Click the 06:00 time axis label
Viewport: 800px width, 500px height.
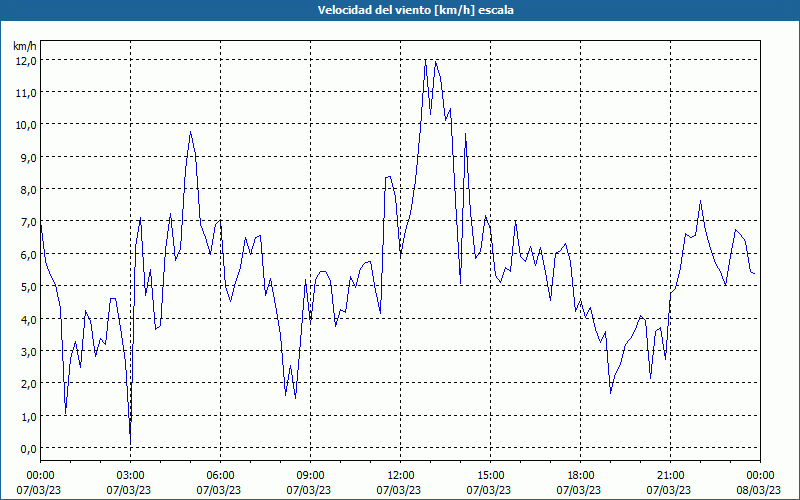click(x=220, y=476)
